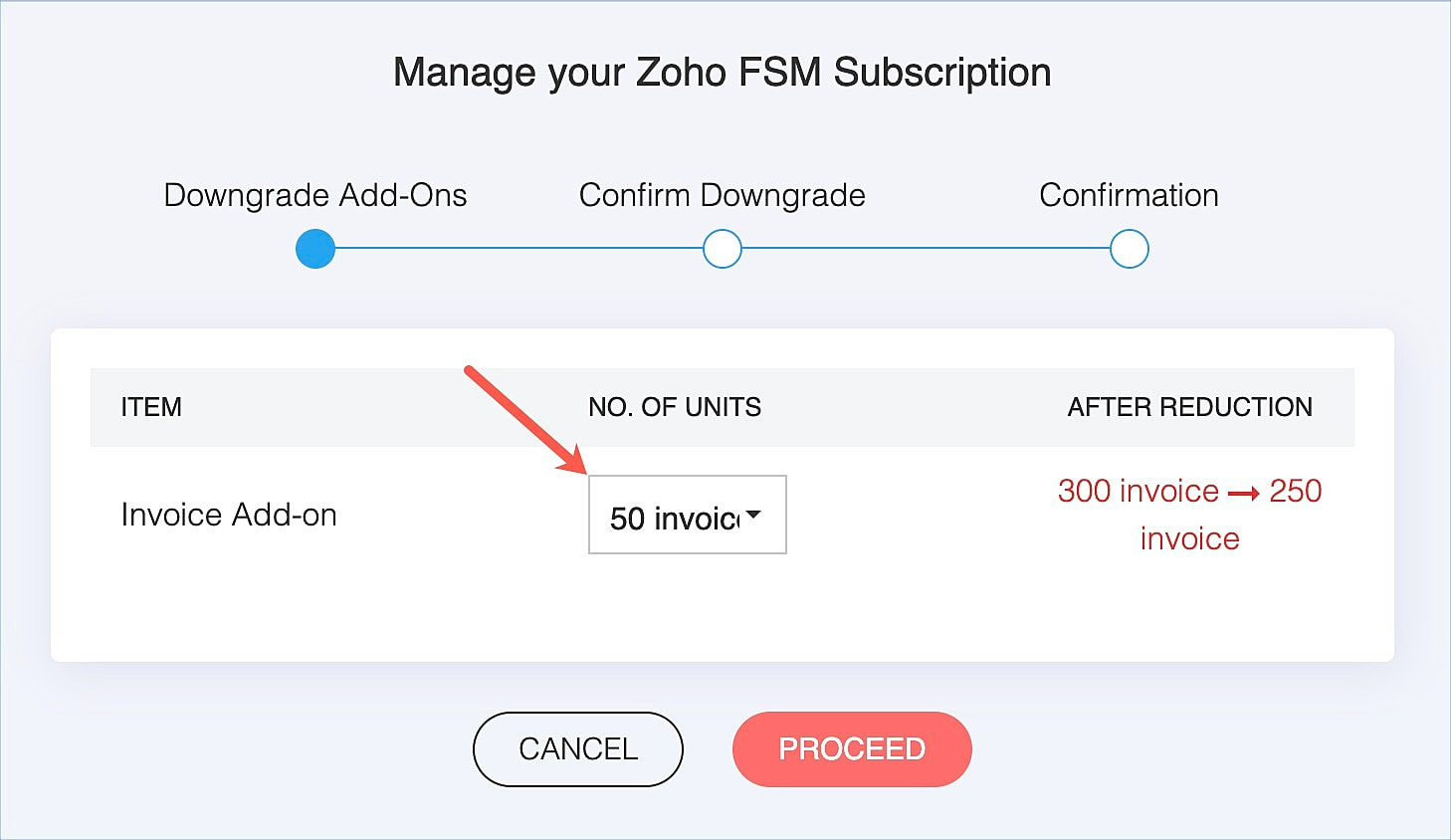Click the progress line before the Confirmation step
The width and height of the screenshot is (1451, 840).
click(x=926, y=249)
